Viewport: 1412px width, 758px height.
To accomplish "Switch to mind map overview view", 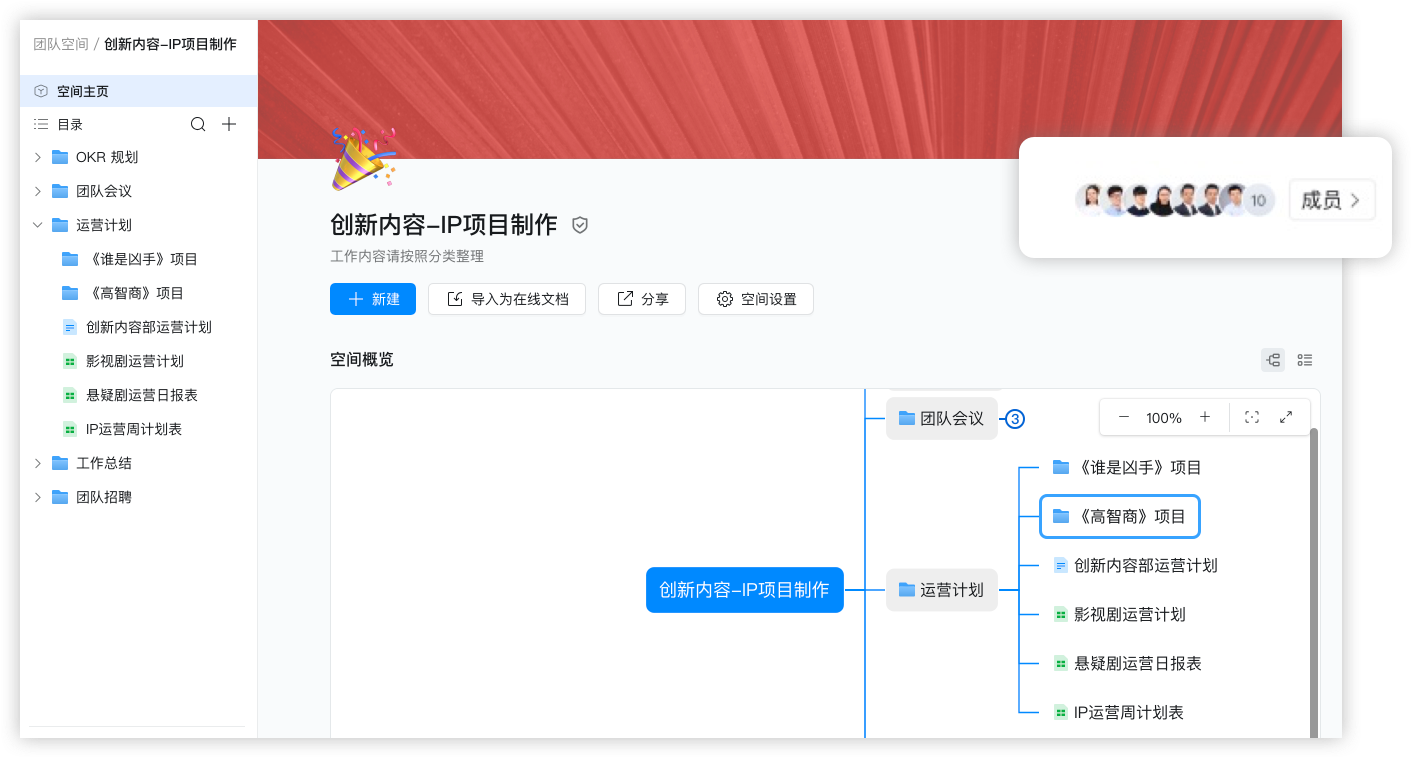I will point(1273,360).
